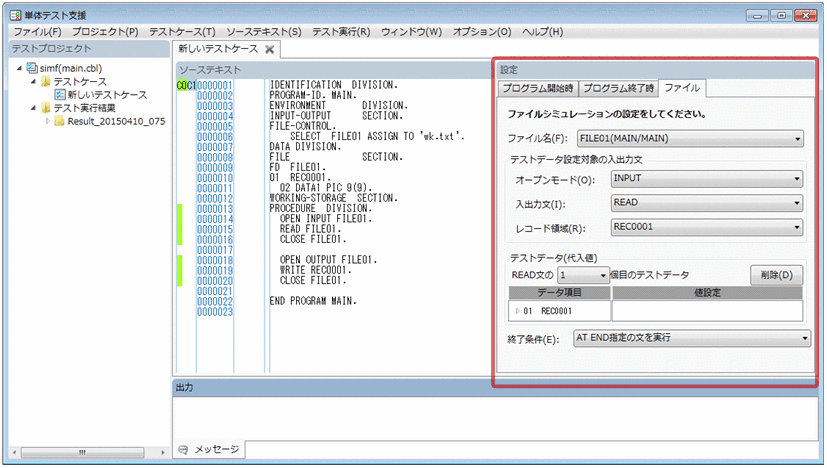
Task: Open the レコード領域 REC0001 dropdown
Action: click(796, 227)
